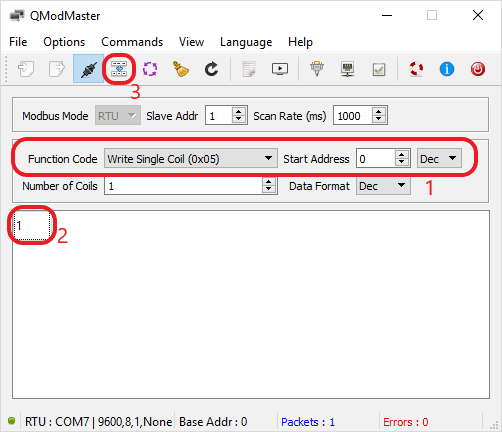Image resolution: width=502 pixels, height=432 pixels.
Task: Open the File menu
Action: [x=18, y=42]
